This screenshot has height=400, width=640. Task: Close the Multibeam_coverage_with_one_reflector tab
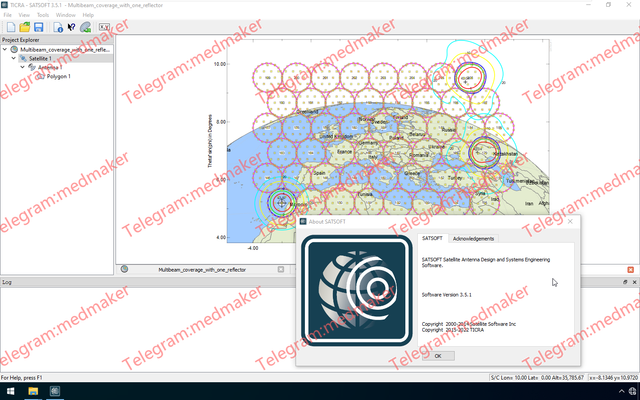(x=281, y=269)
